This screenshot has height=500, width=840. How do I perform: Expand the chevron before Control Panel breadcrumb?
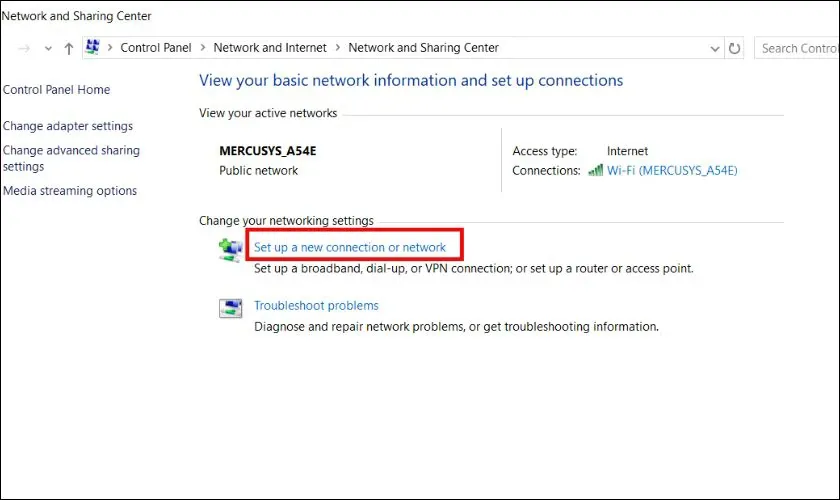point(110,48)
